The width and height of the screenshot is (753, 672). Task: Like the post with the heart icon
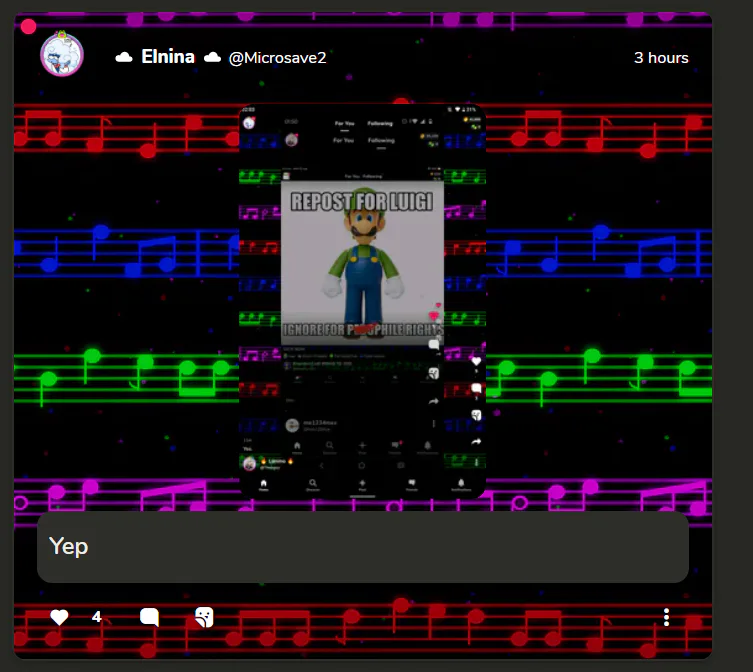point(59,617)
